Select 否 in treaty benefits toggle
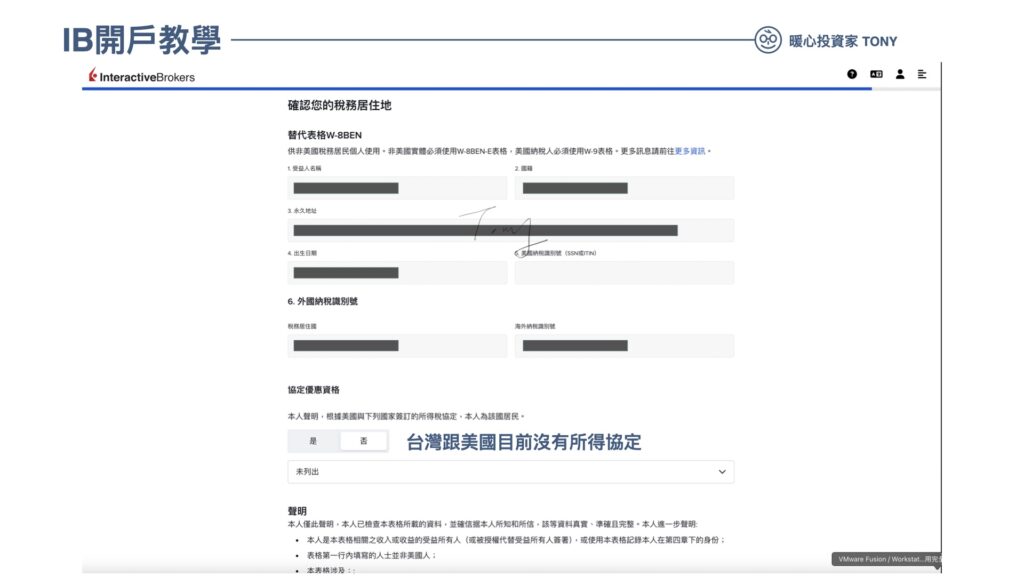The height and width of the screenshot is (576, 1024). coord(363,441)
